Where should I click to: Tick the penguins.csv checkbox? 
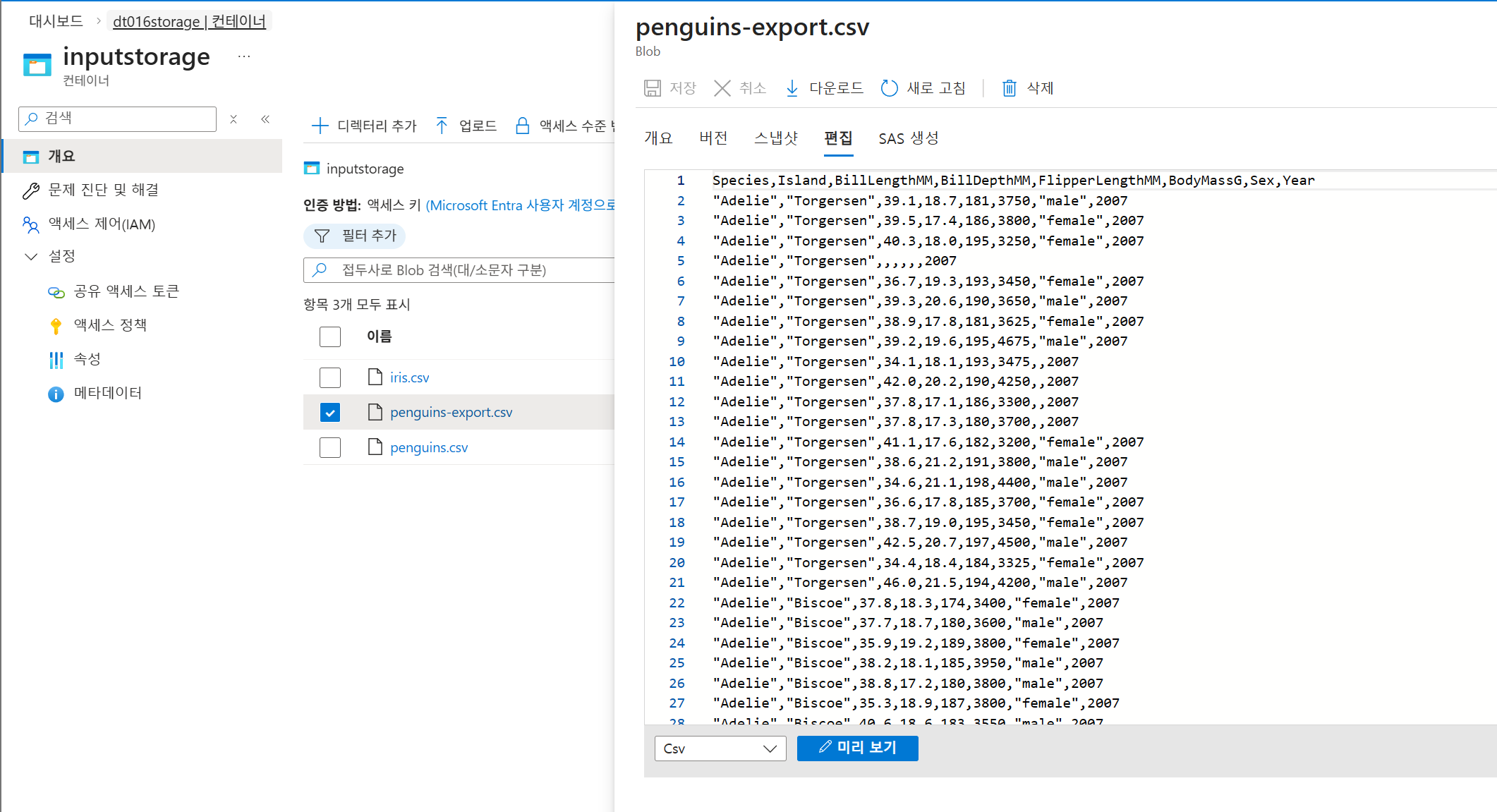coord(330,447)
